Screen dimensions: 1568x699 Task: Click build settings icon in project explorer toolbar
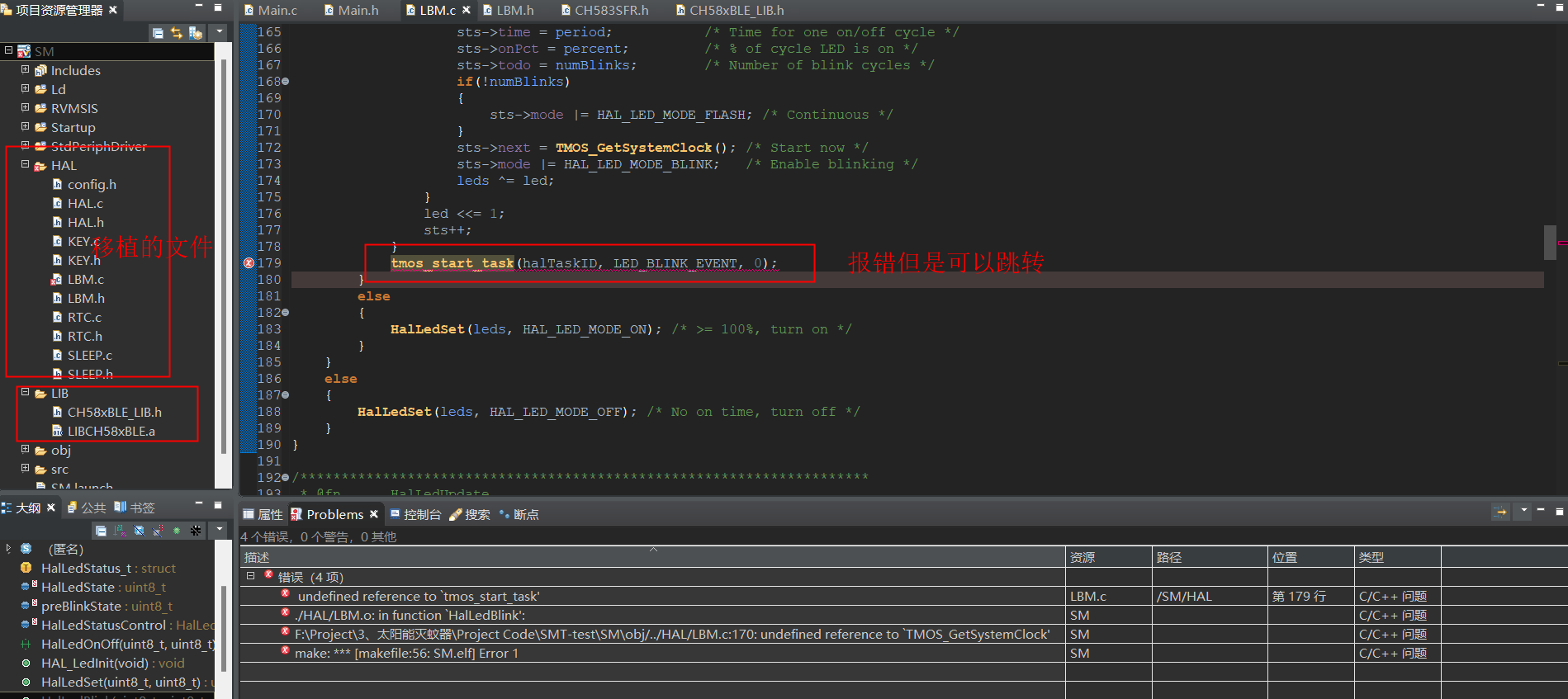(196, 33)
